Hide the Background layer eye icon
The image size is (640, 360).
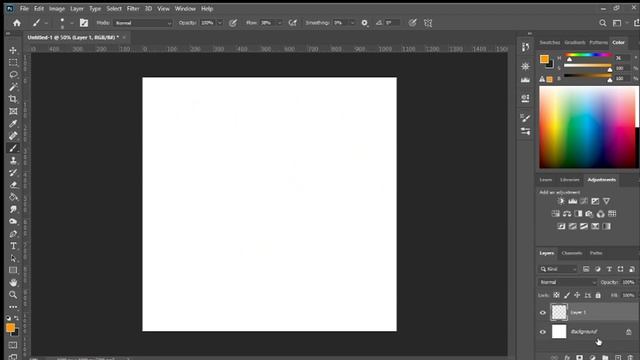(543, 332)
